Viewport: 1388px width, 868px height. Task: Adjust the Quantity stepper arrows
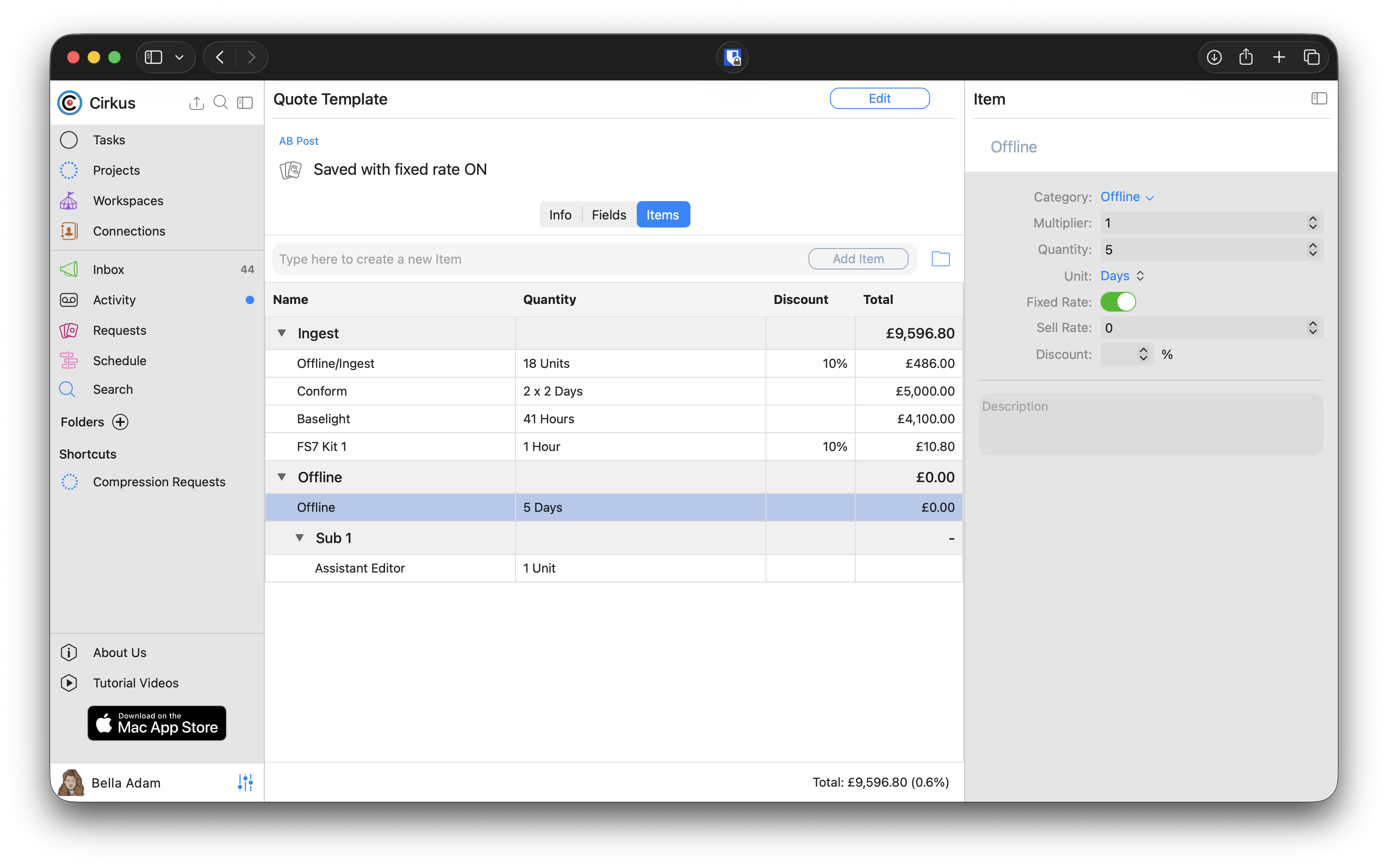point(1313,249)
